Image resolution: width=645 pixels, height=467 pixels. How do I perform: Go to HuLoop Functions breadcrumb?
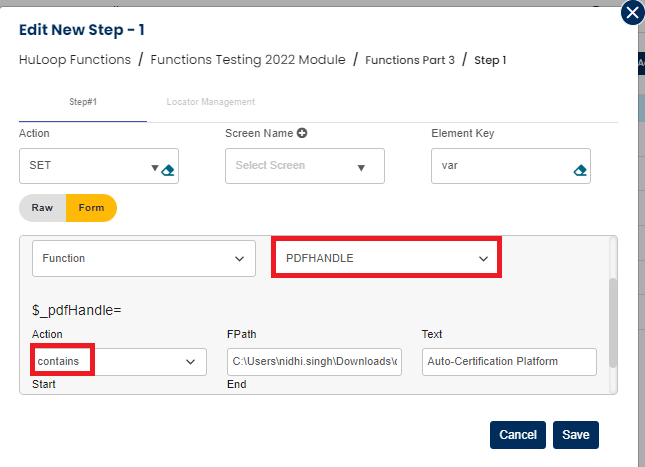[x=75, y=60]
